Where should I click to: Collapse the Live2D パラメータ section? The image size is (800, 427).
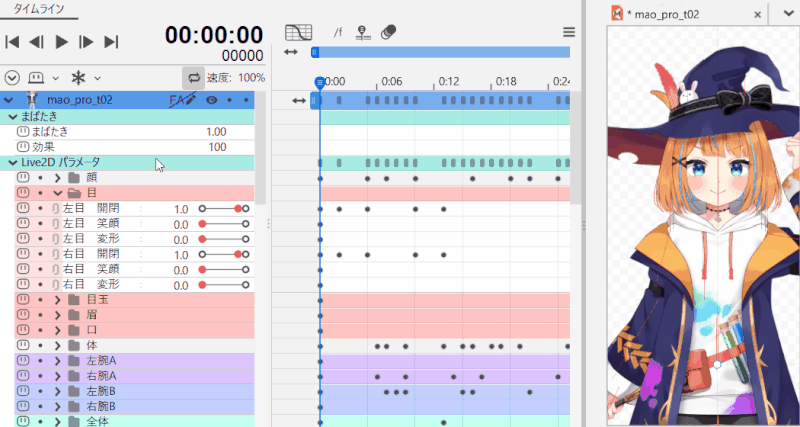pos(13,162)
